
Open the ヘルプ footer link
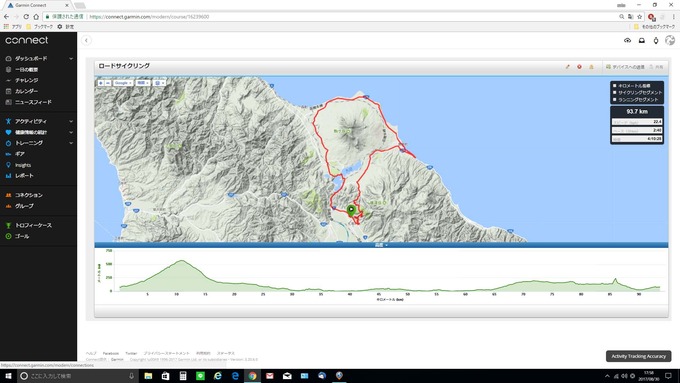[91, 354]
